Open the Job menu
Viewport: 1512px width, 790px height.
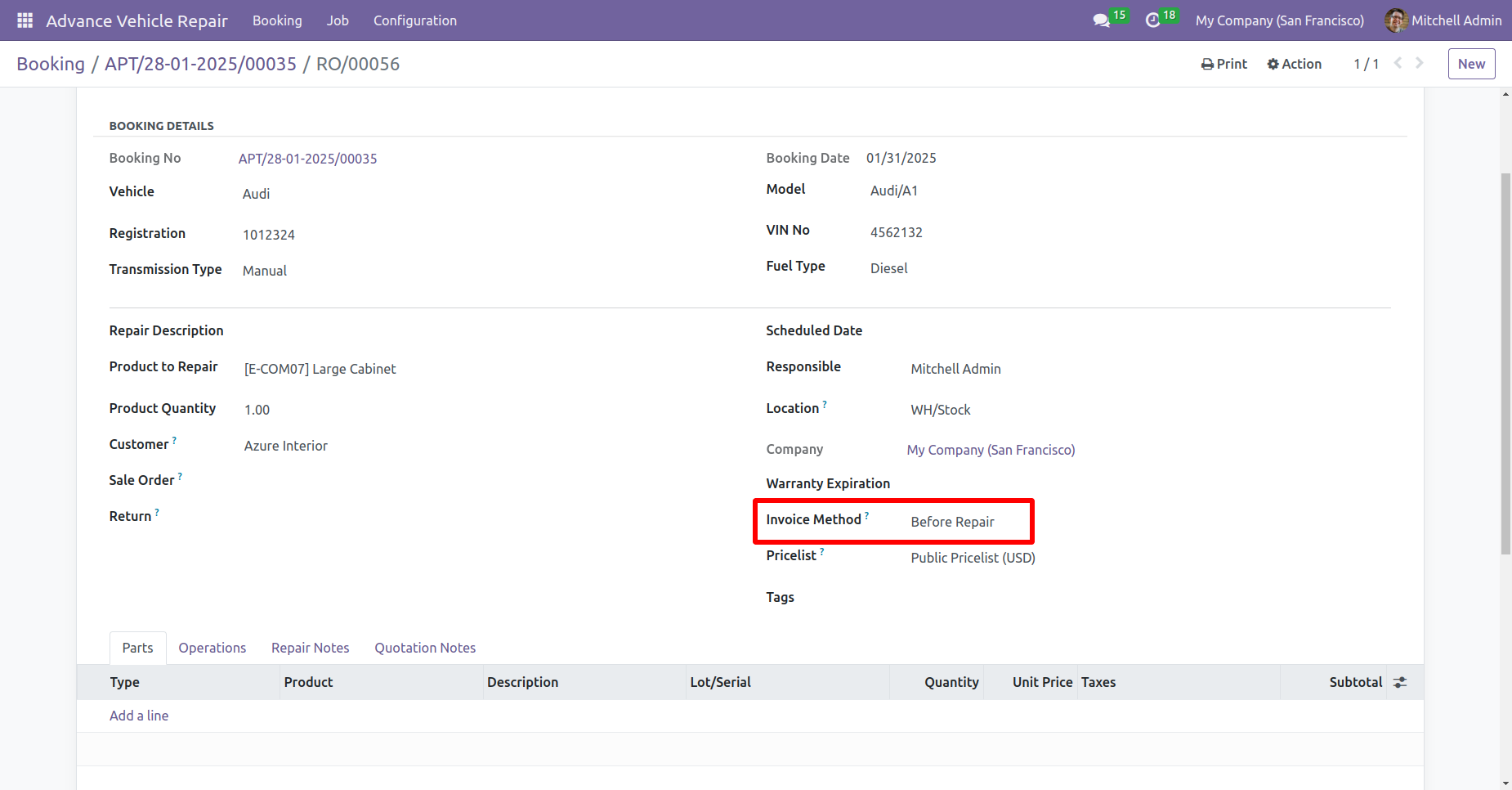[338, 20]
